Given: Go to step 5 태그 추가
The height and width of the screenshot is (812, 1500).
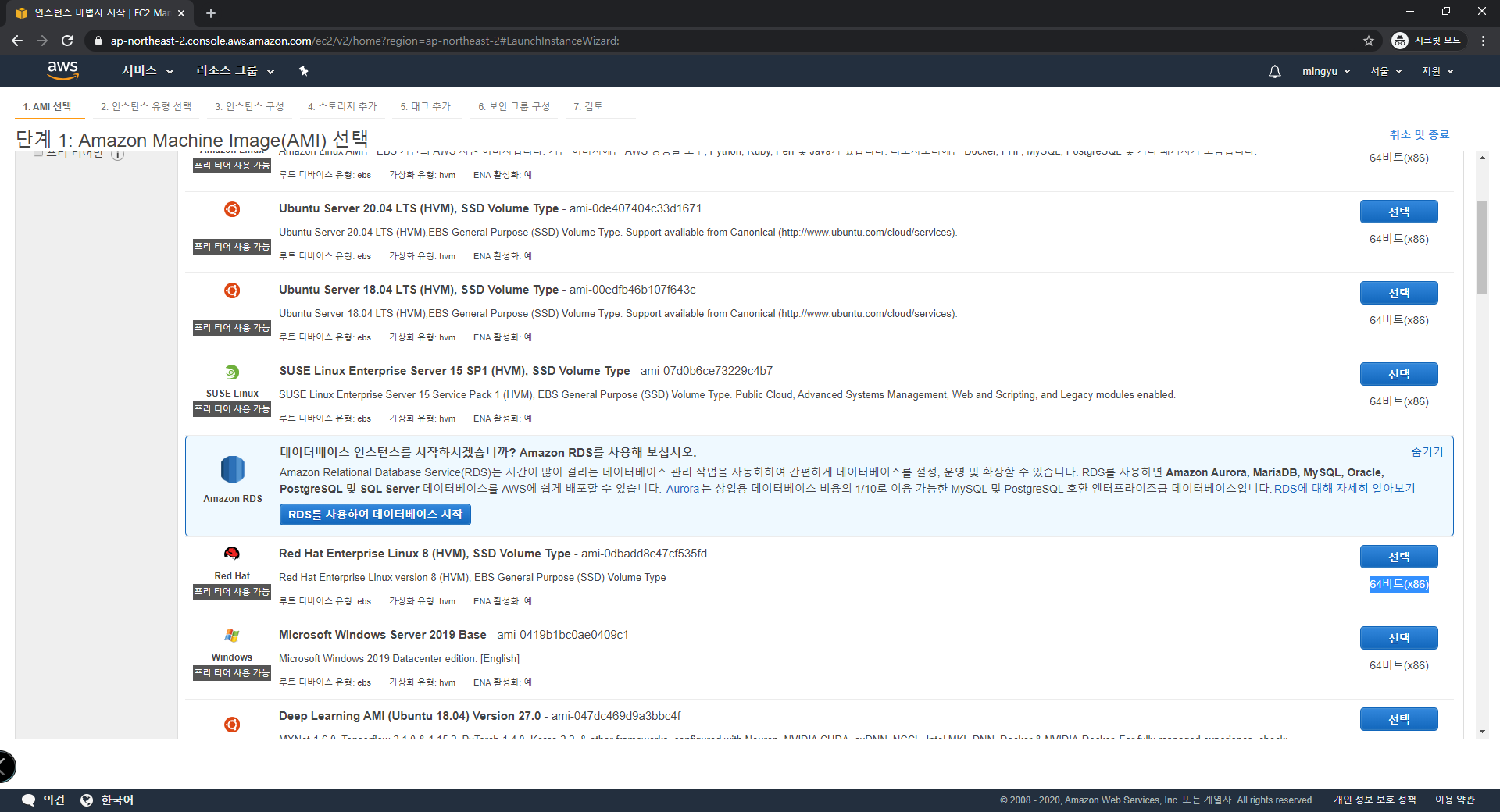Looking at the screenshot, I should 426,106.
